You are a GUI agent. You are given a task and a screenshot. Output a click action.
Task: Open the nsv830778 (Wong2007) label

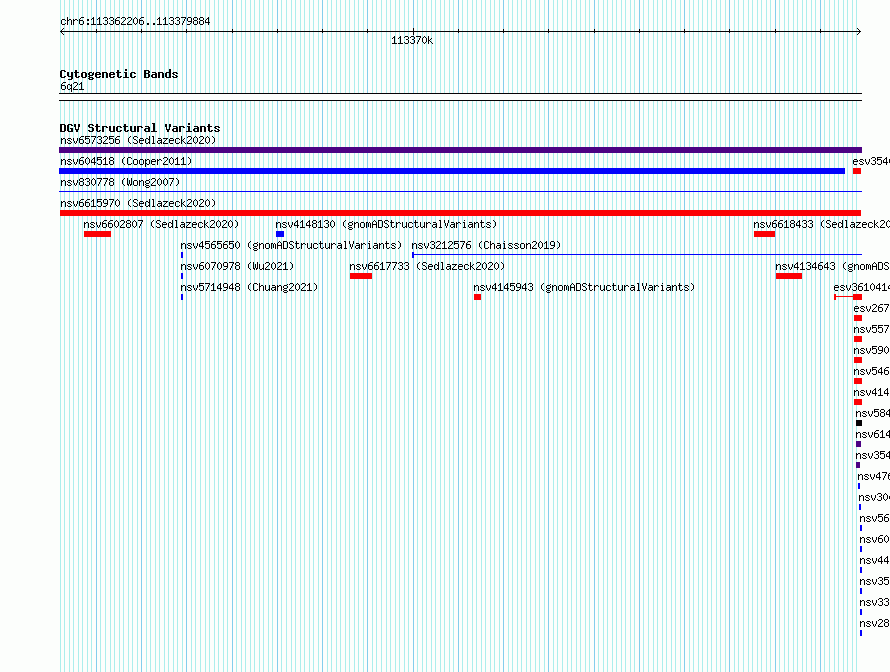(120, 182)
